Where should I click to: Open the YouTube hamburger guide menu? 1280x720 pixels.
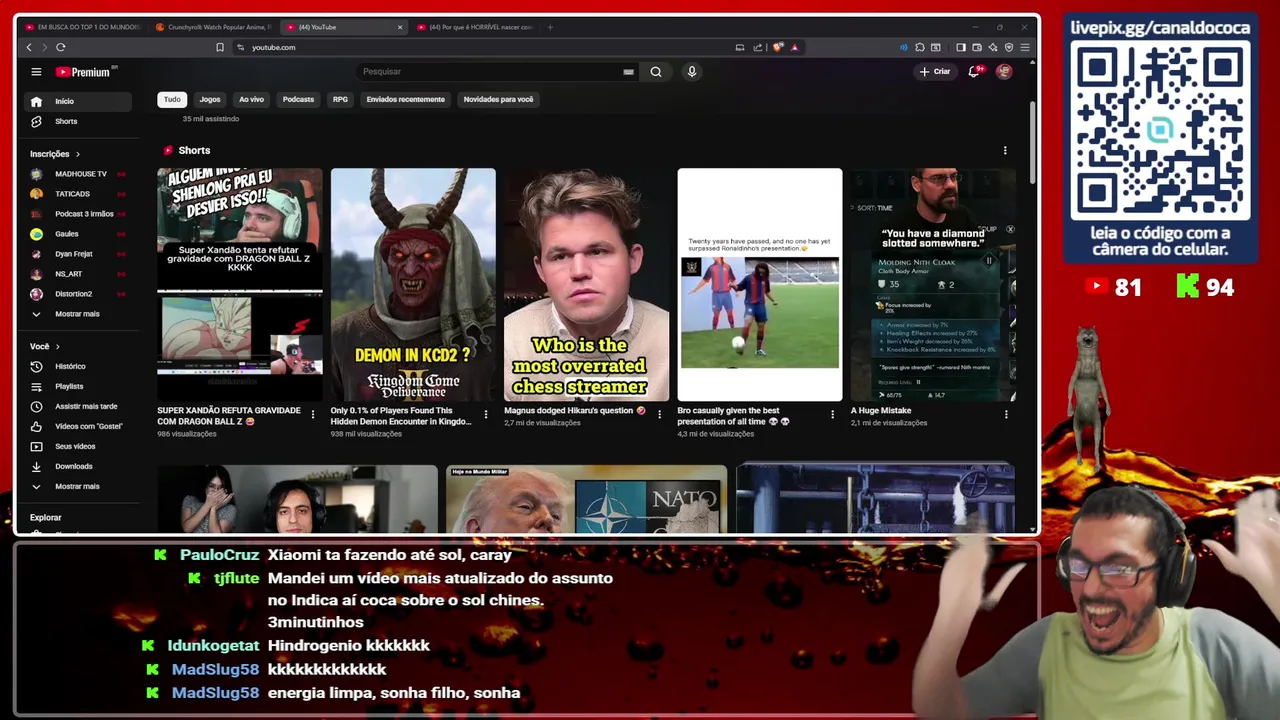36,72
